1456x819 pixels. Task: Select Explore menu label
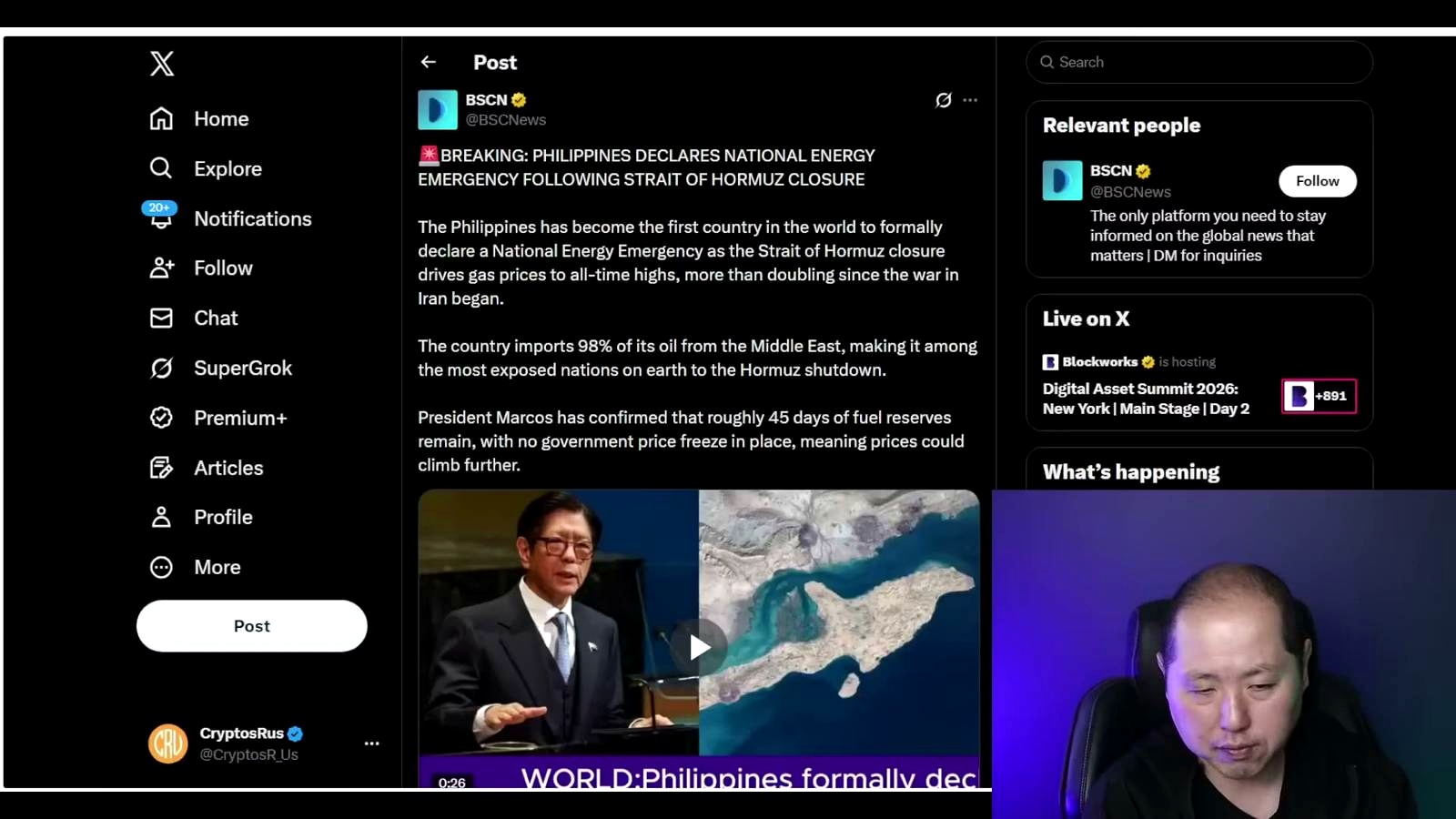(227, 168)
